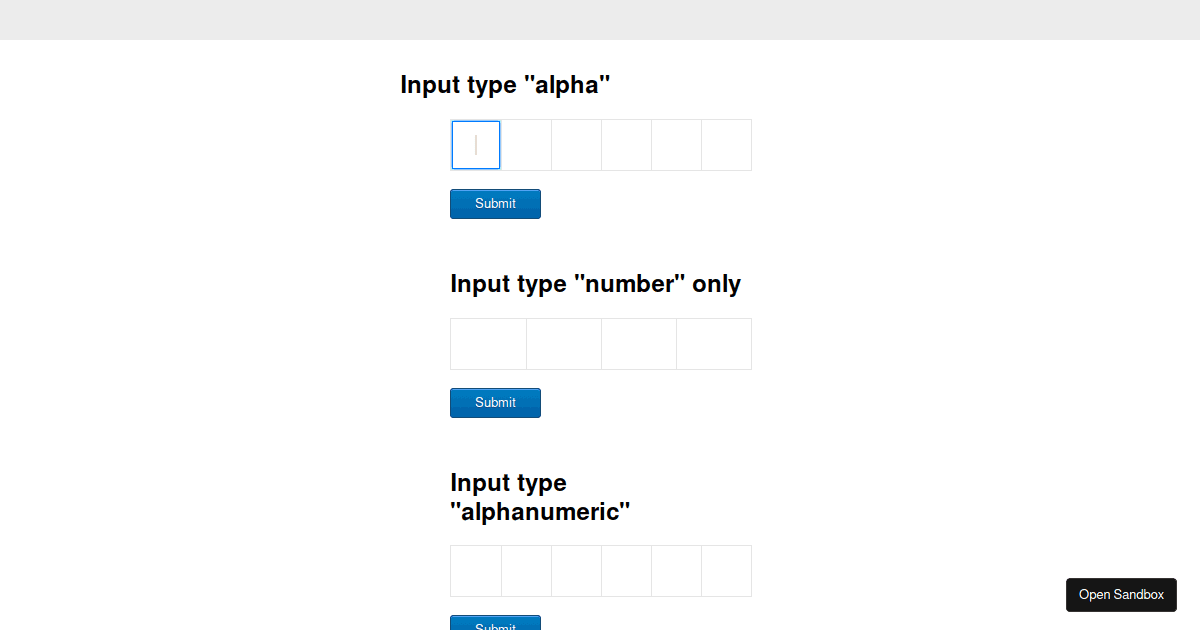Focus the last alpha input box
Viewport: 1200px width, 630px height.
tap(726, 145)
